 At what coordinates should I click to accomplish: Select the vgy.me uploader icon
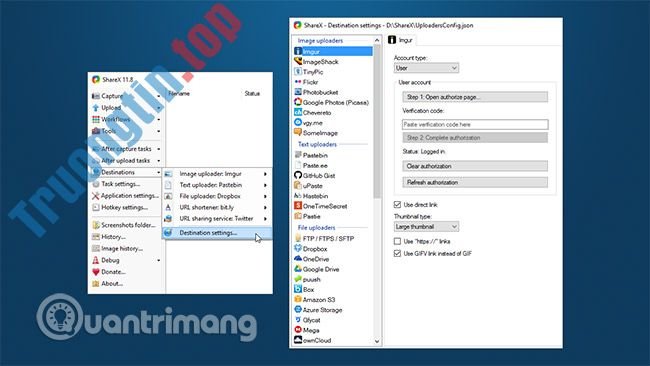point(298,123)
